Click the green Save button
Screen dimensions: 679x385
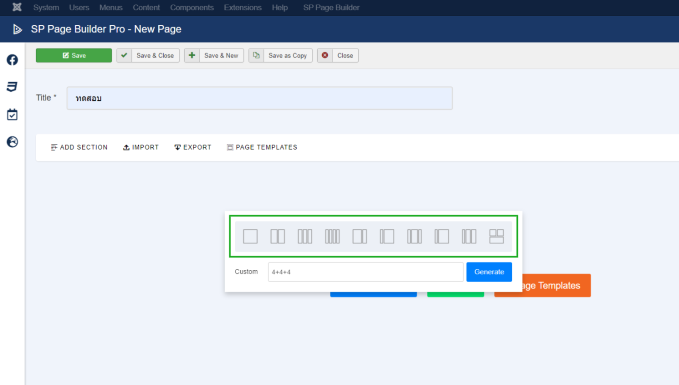pos(74,55)
